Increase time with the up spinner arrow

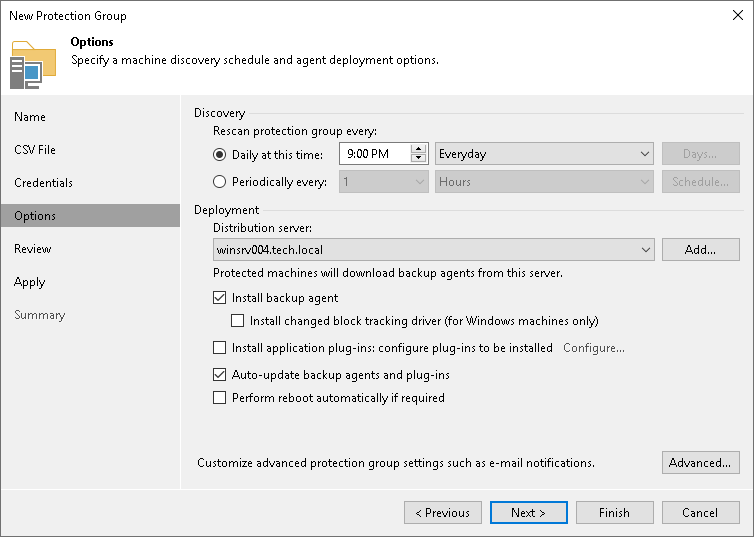point(419,149)
